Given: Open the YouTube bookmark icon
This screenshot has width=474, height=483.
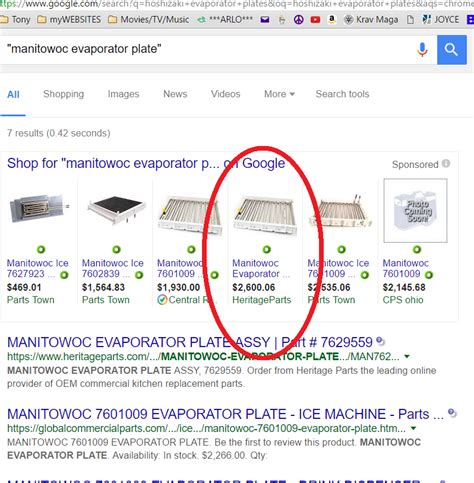Looking at the screenshot, I should [x=315, y=20].
